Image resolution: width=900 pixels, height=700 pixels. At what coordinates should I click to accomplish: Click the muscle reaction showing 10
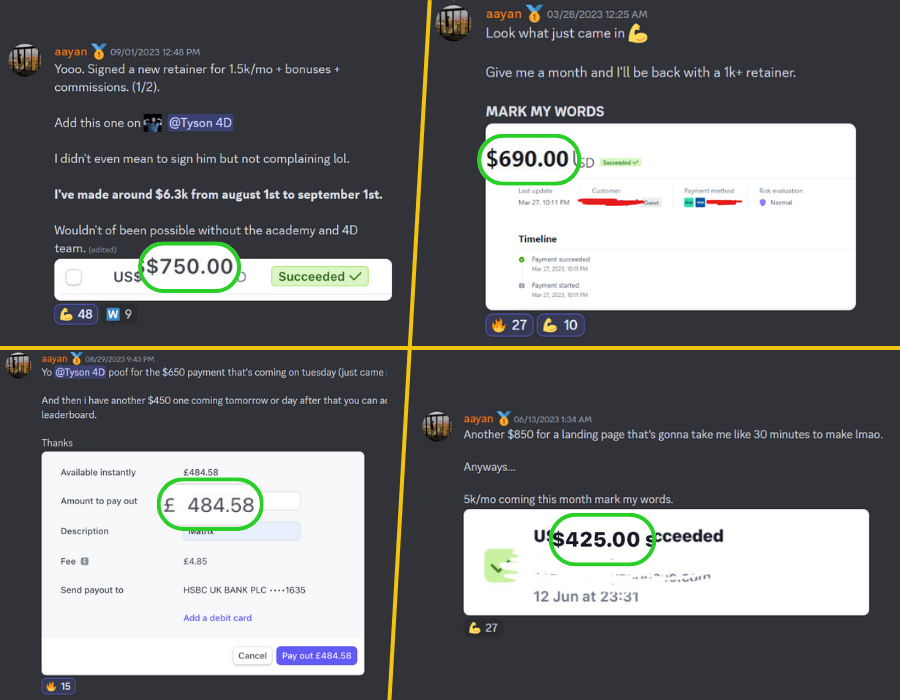(560, 325)
